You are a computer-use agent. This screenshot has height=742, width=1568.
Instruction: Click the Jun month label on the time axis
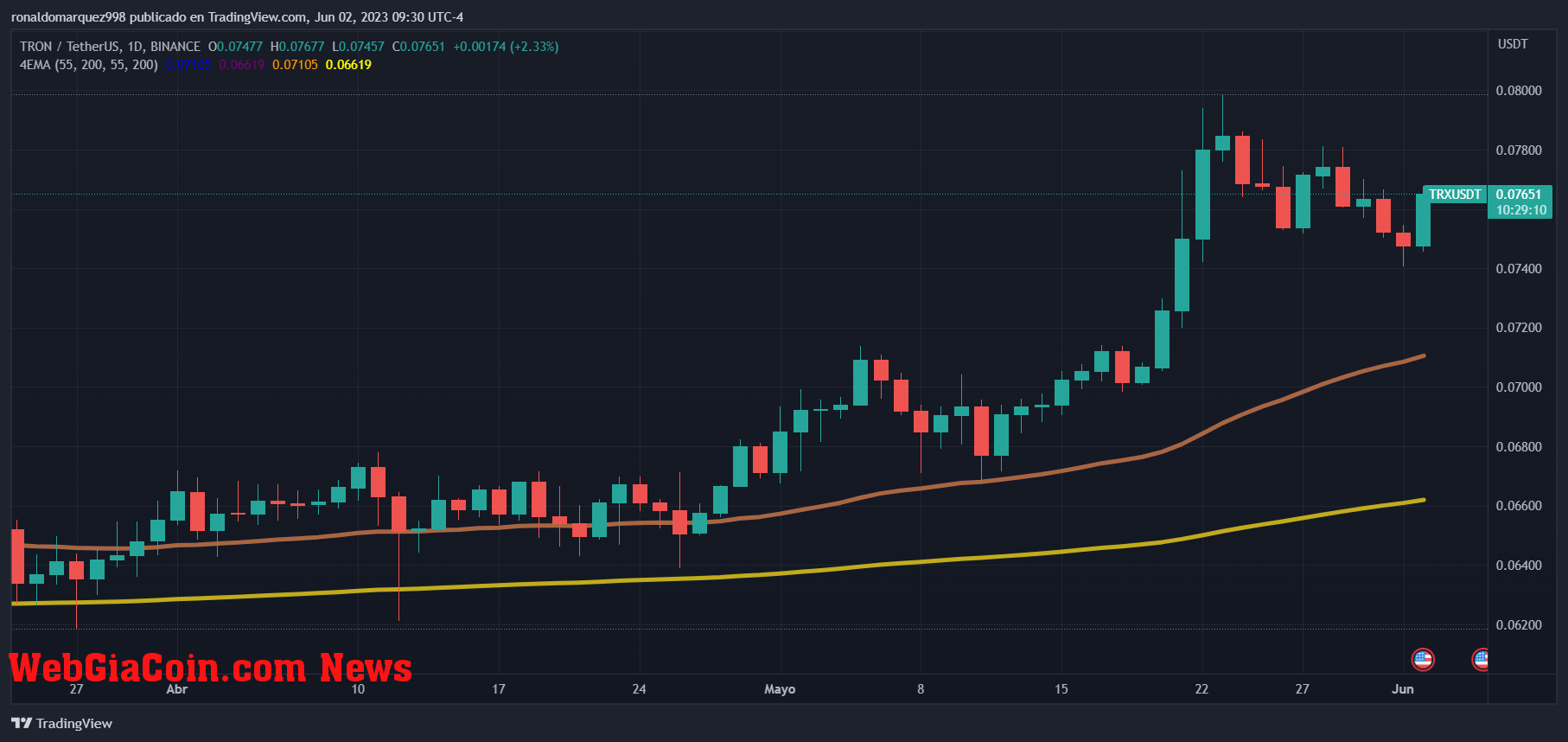point(1403,689)
